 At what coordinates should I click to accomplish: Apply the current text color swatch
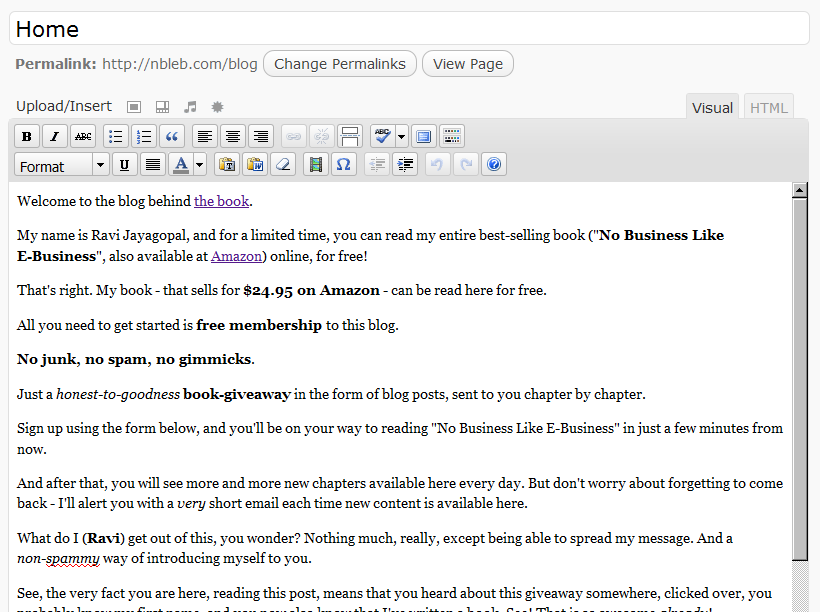point(181,165)
